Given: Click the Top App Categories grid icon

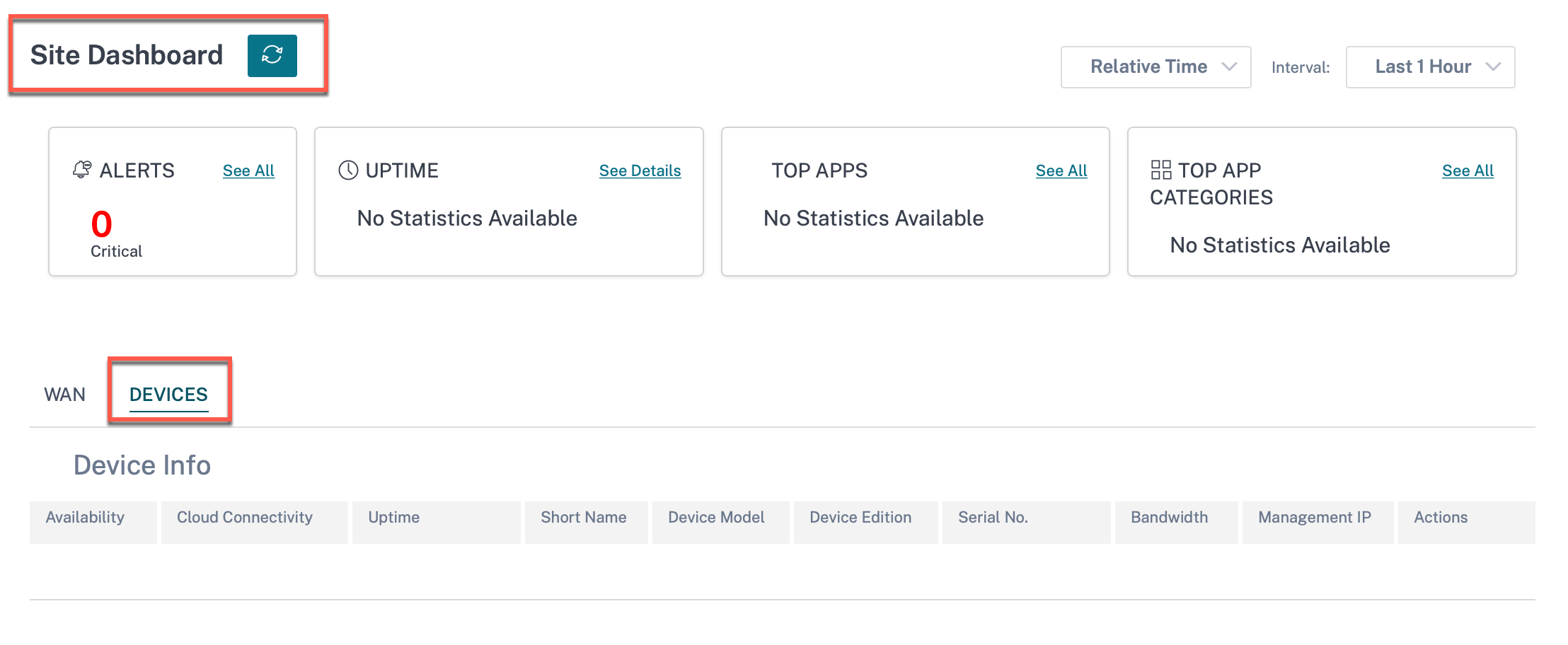Looking at the screenshot, I should click(x=1161, y=170).
